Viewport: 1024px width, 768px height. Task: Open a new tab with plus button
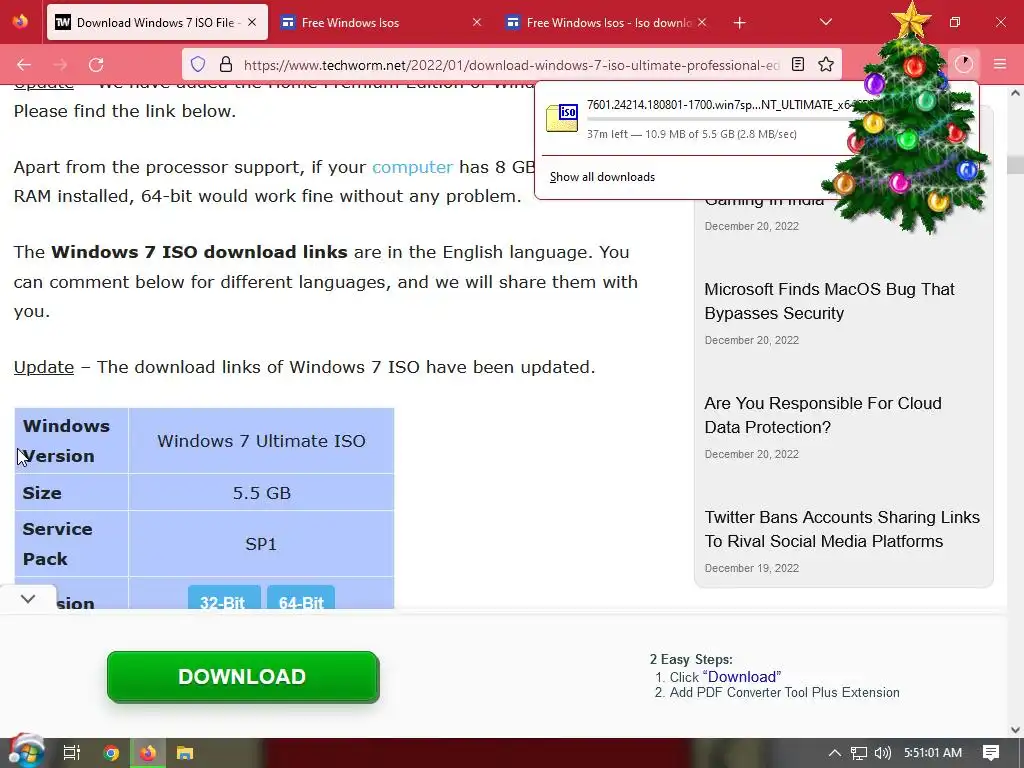(x=739, y=23)
